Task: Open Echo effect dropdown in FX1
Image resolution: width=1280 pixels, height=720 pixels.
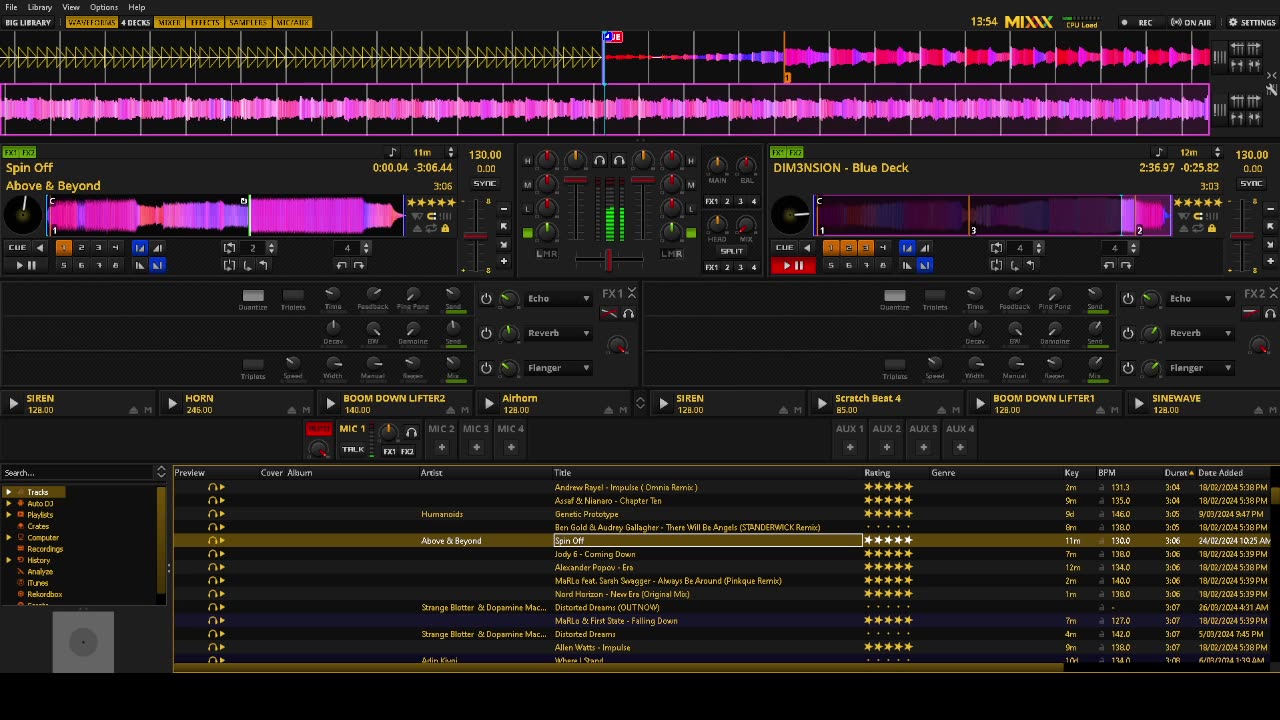Action: 558,298
